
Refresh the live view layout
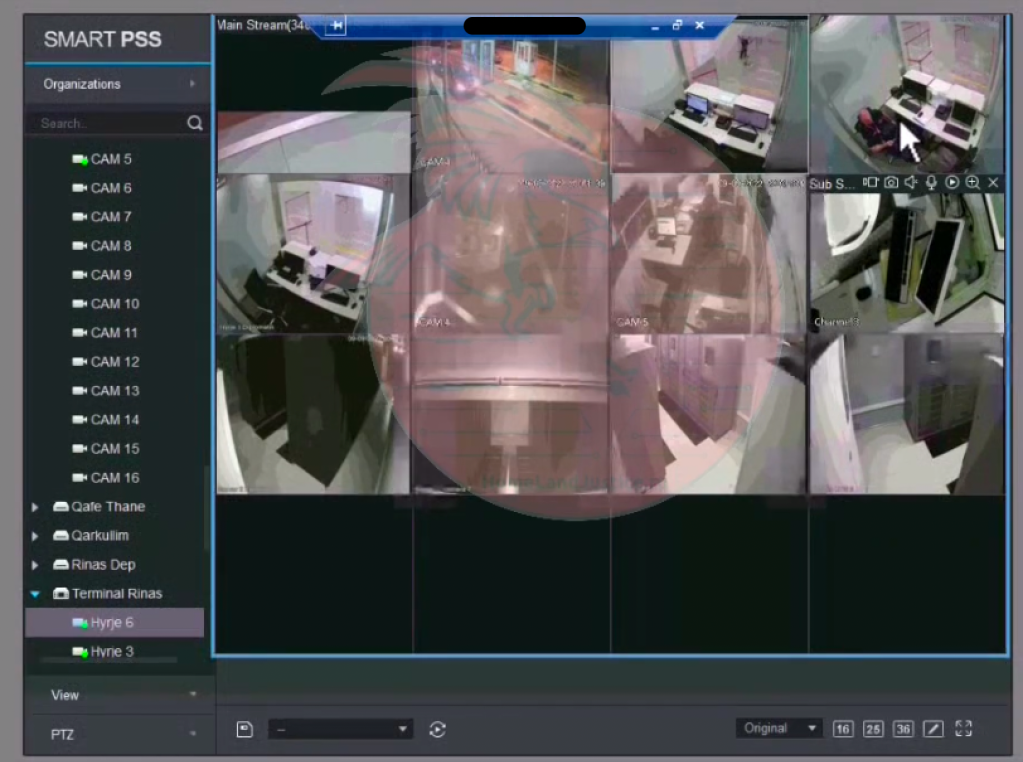tap(437, 729)
